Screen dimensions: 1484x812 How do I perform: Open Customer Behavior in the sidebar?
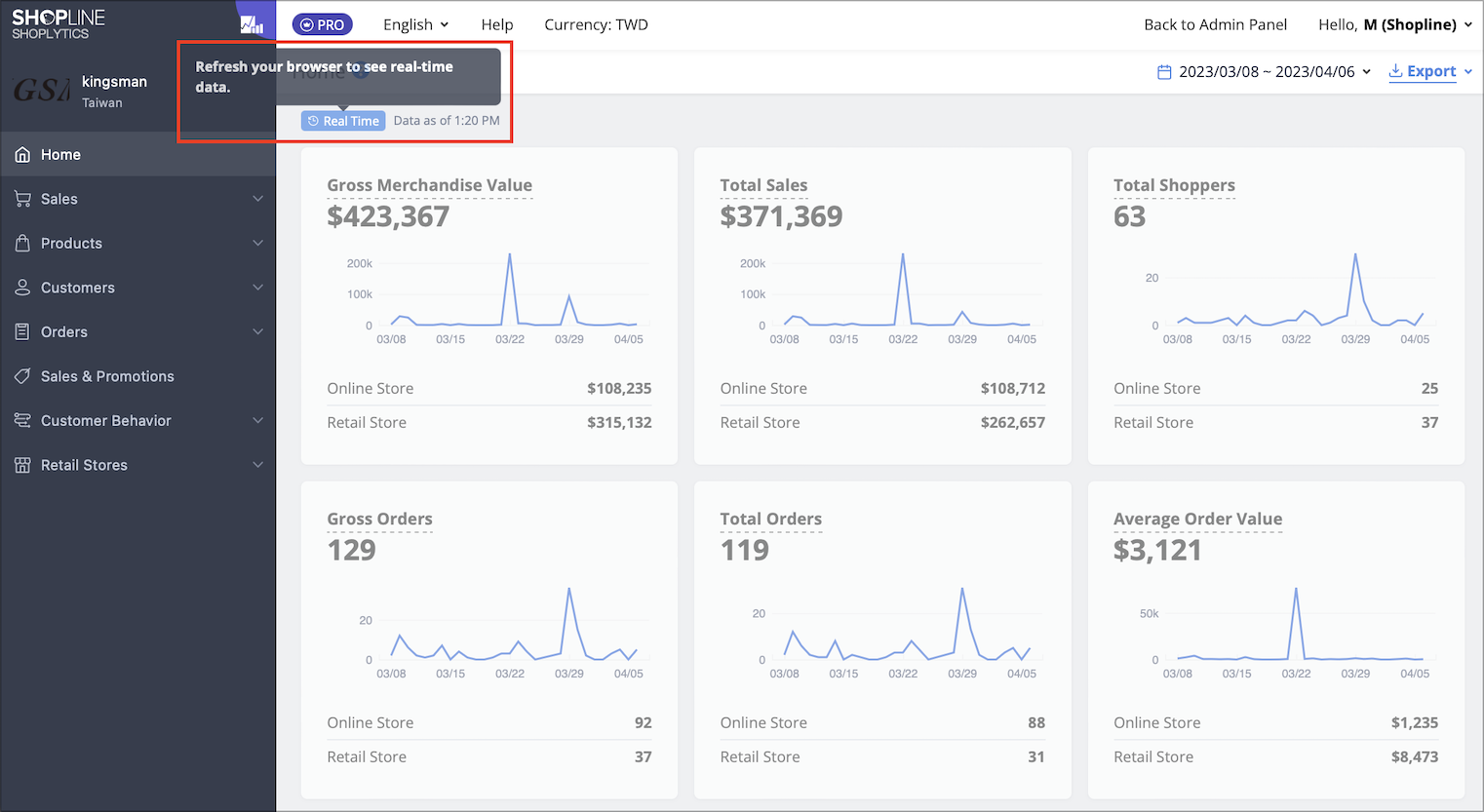point(138,420)
